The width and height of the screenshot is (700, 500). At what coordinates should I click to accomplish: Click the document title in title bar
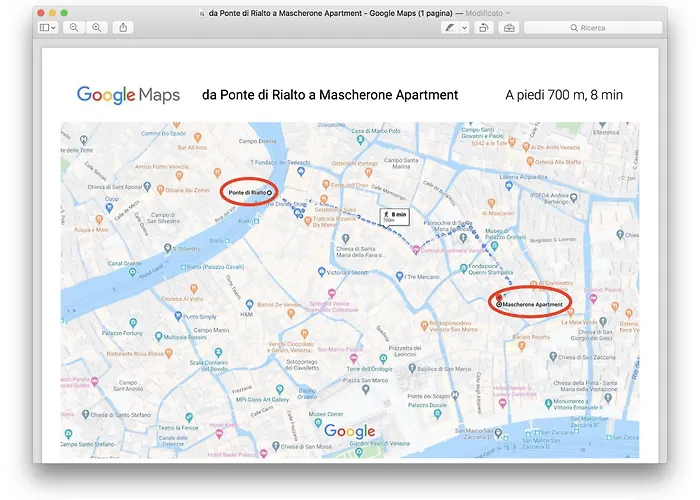330,12
